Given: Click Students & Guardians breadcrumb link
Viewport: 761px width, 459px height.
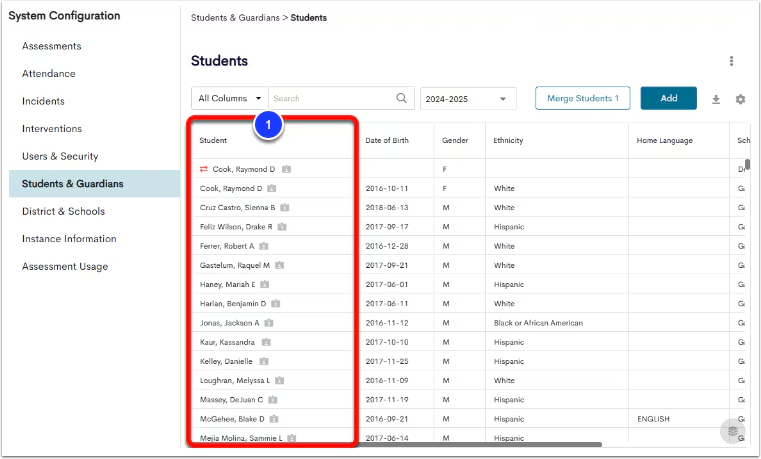Looking at the screenshot, I should [235, 18].
